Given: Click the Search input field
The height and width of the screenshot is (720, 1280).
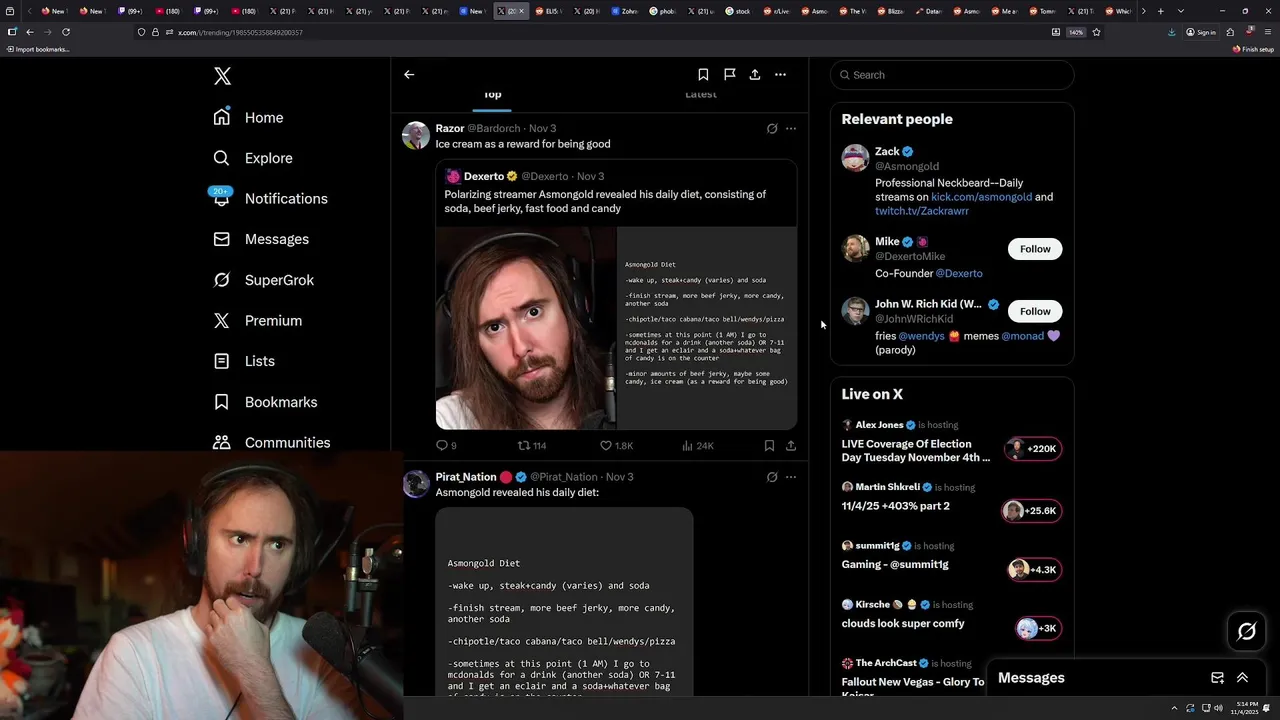Looking at the screenshot, I should click(952, 75).
